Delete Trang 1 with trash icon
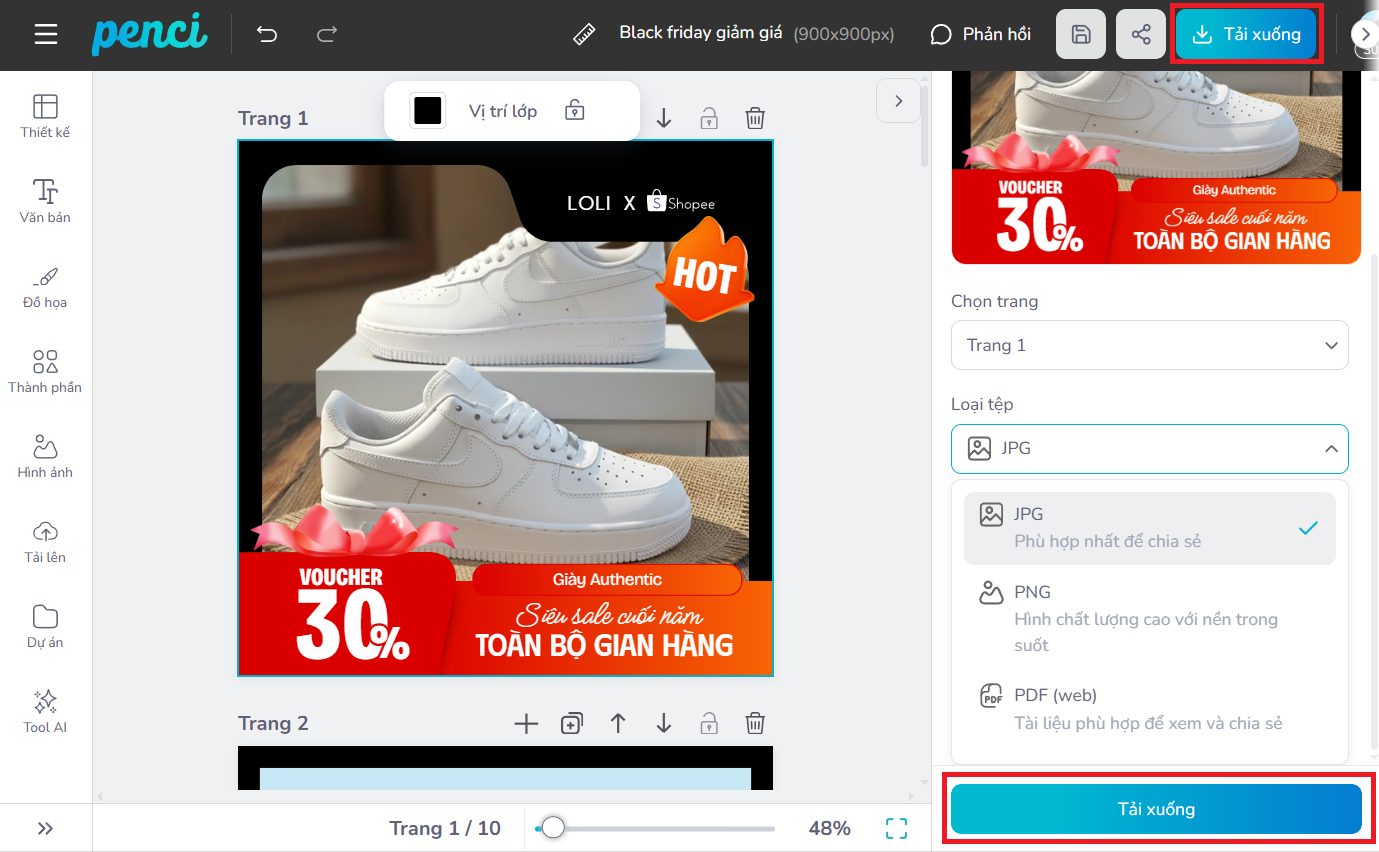 point(756,119)
